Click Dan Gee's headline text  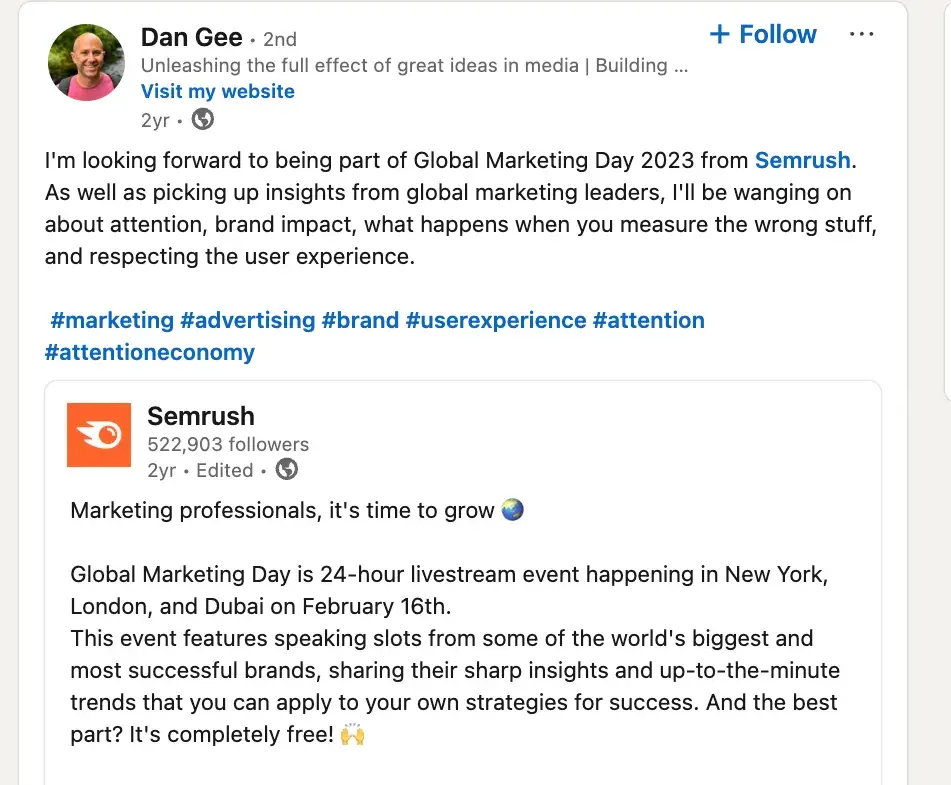[414, 66]
